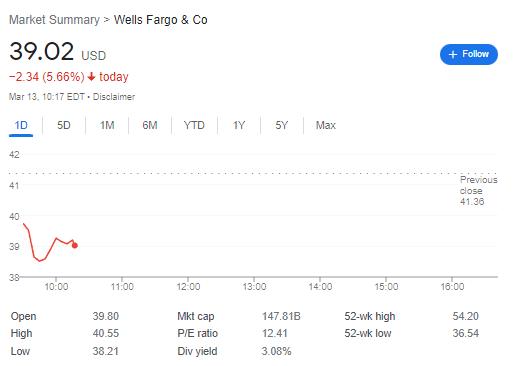Select the YTD chart tab

pos(194,125)
